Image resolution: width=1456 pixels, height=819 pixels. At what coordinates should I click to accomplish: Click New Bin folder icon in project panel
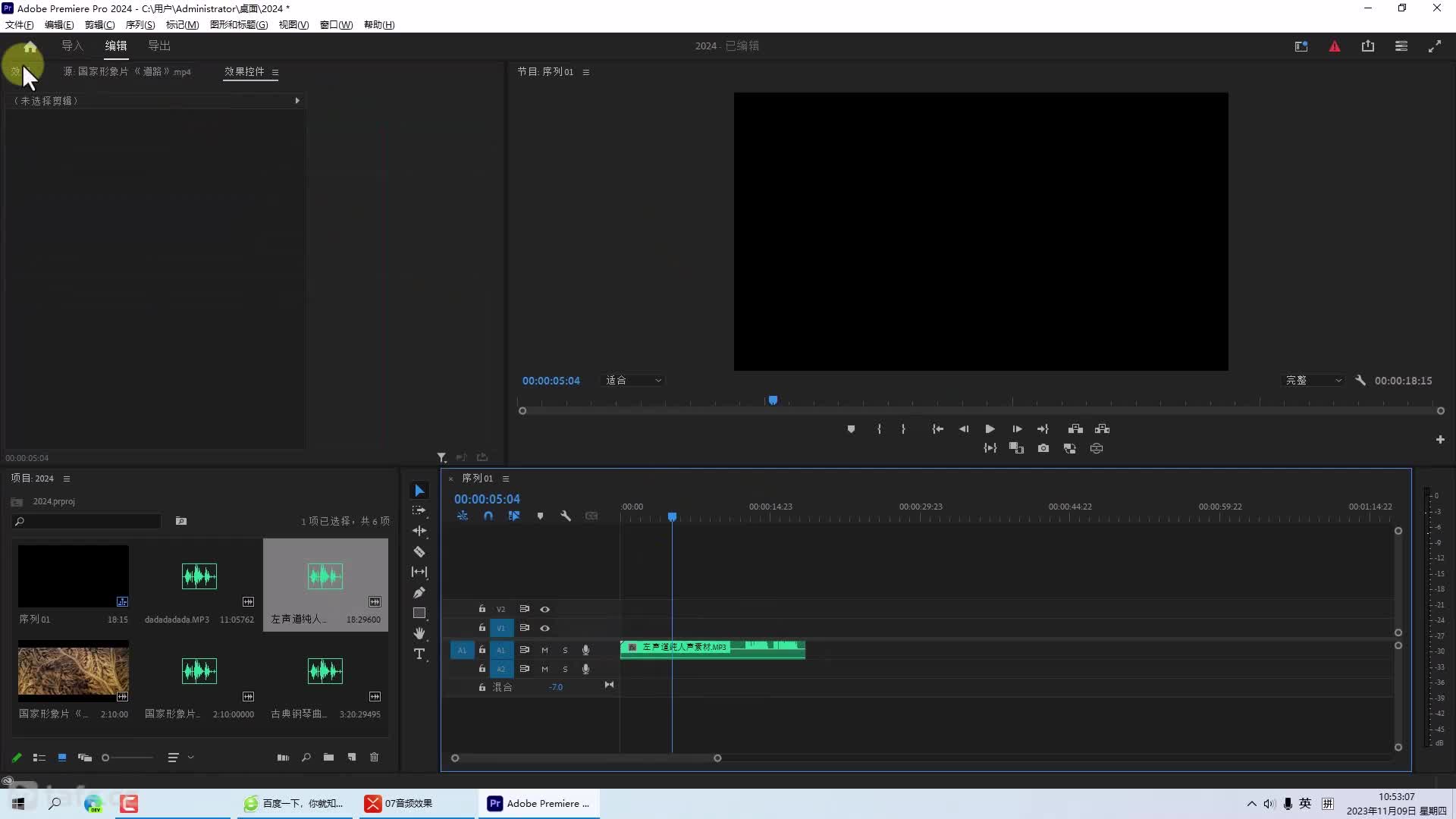tap(328, 757)
